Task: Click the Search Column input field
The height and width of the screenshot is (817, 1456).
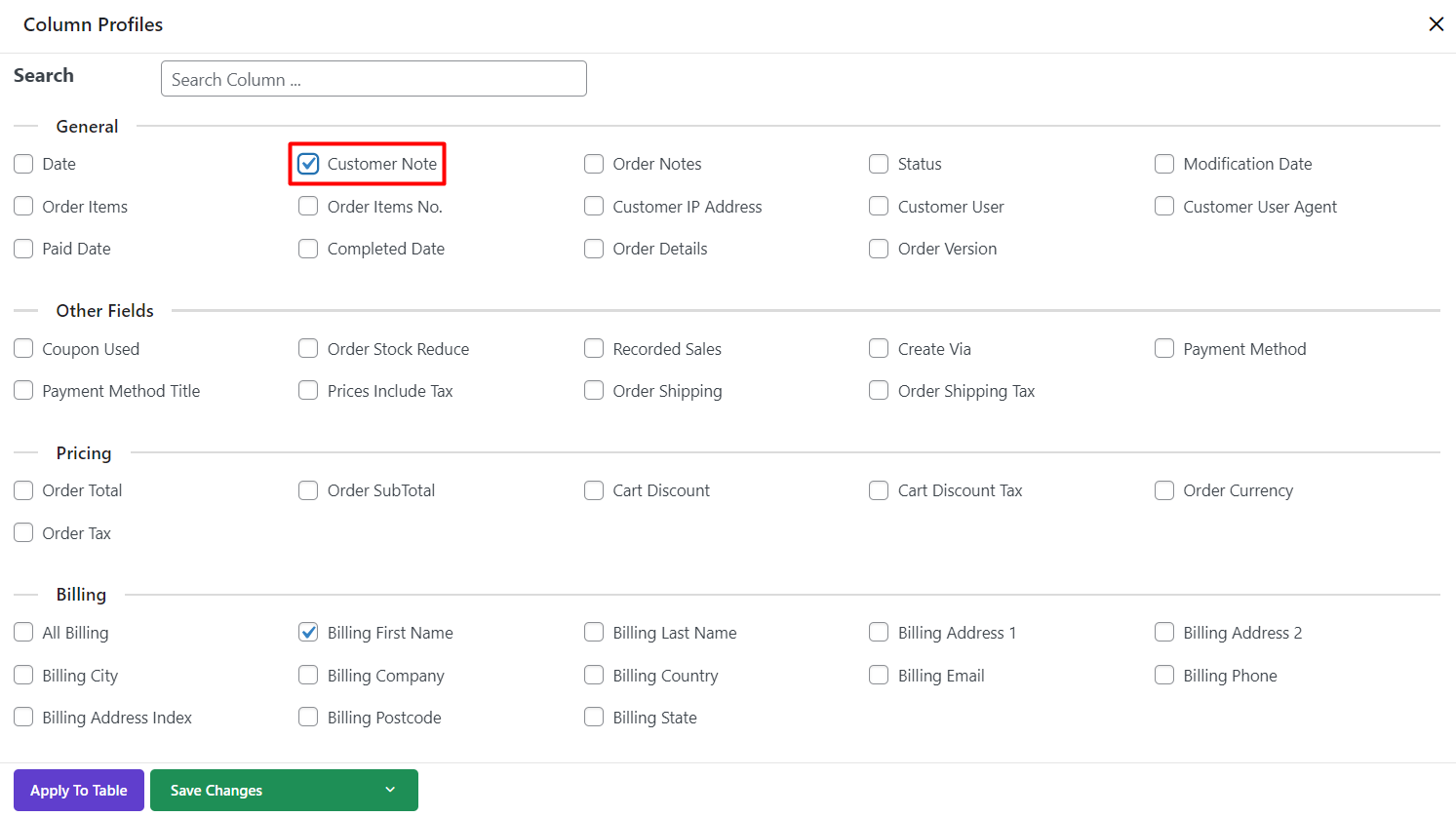Action: tap(374, 79)
